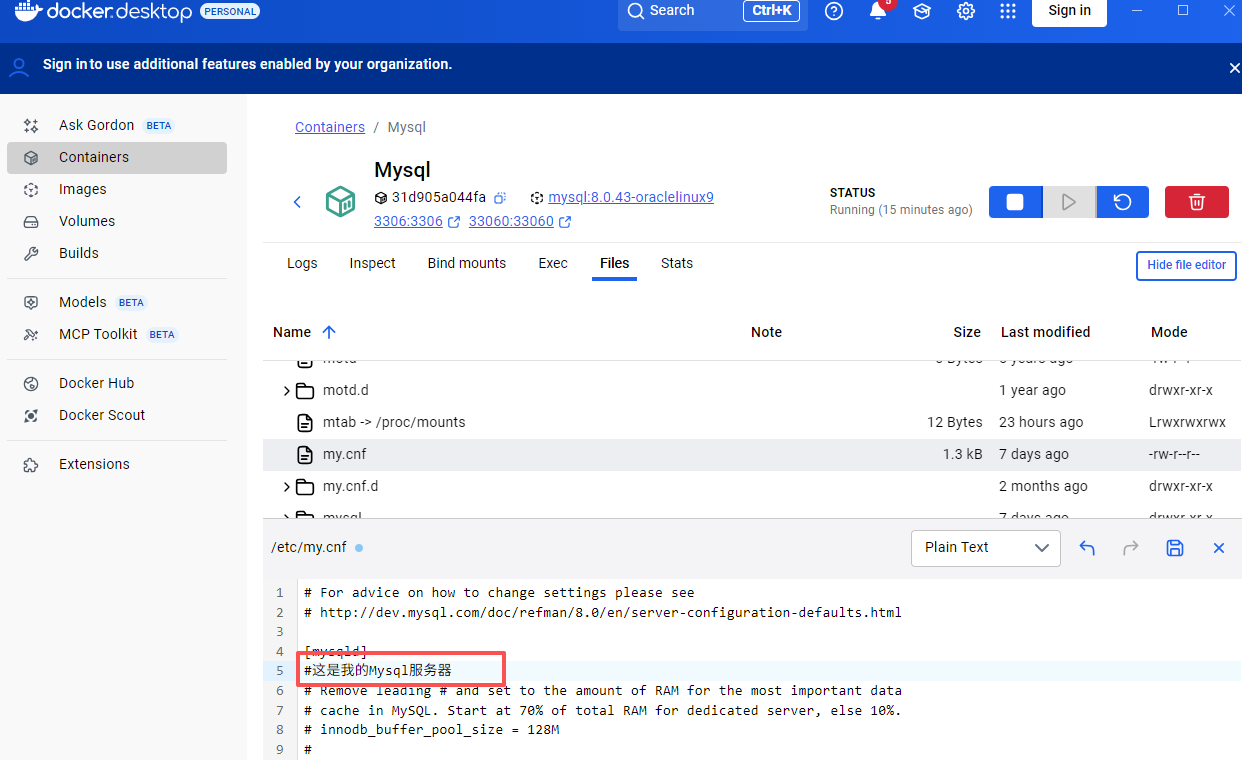Hide the file editor with its button

point(1186,265)
